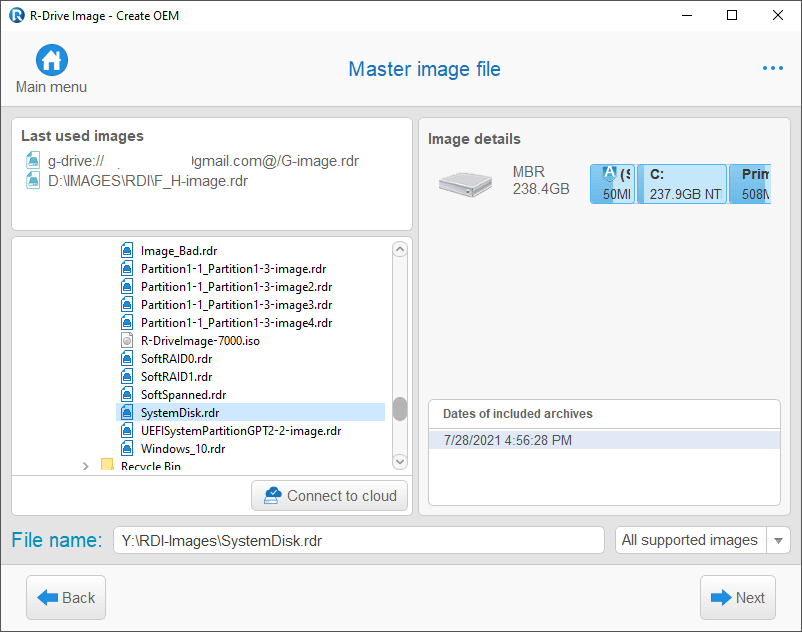Minimize the R-Drive Image window
The height and width of the screenshot is (632, 802).
tap(687, 15)
